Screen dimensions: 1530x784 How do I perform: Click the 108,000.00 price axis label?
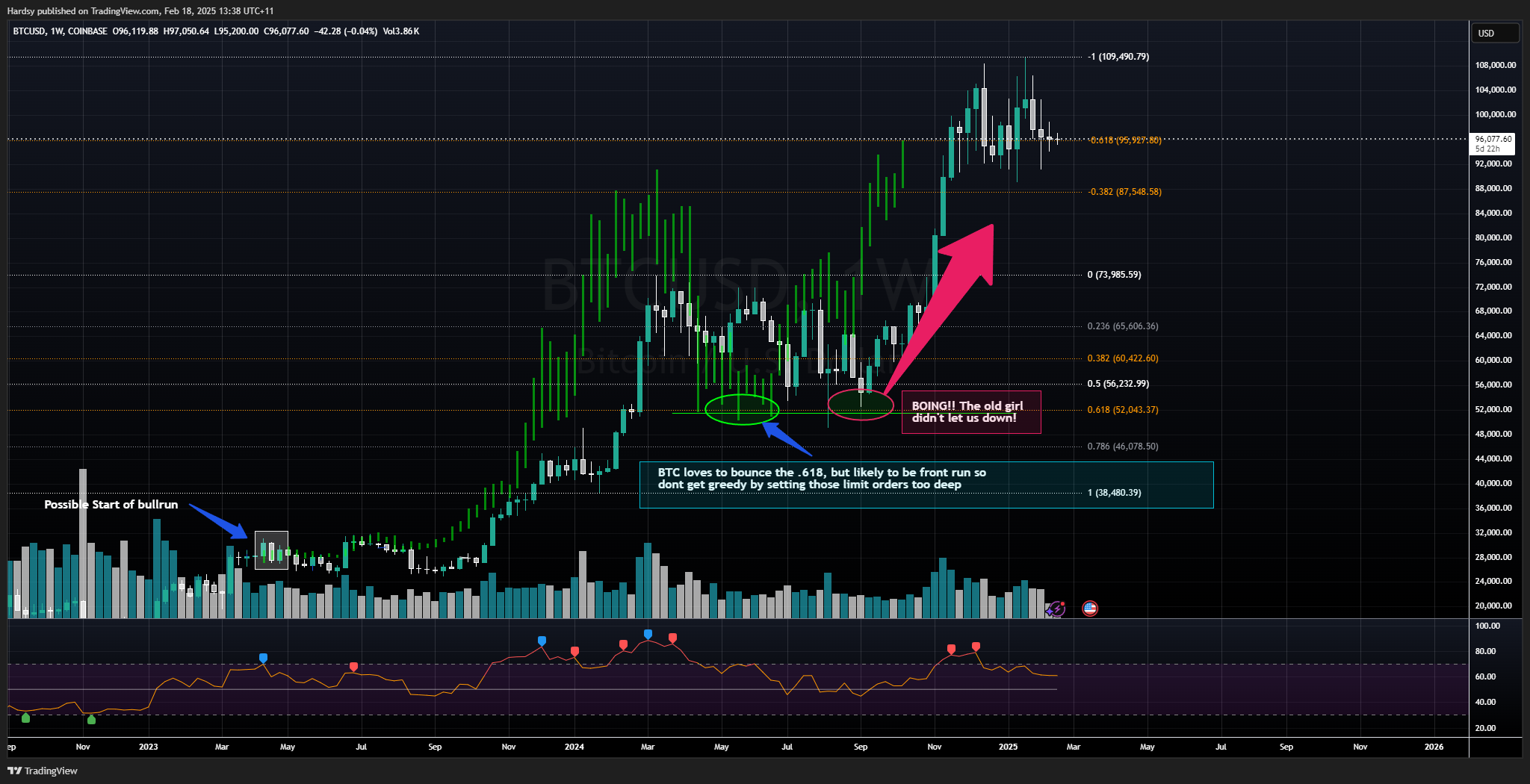(1496, 65)
